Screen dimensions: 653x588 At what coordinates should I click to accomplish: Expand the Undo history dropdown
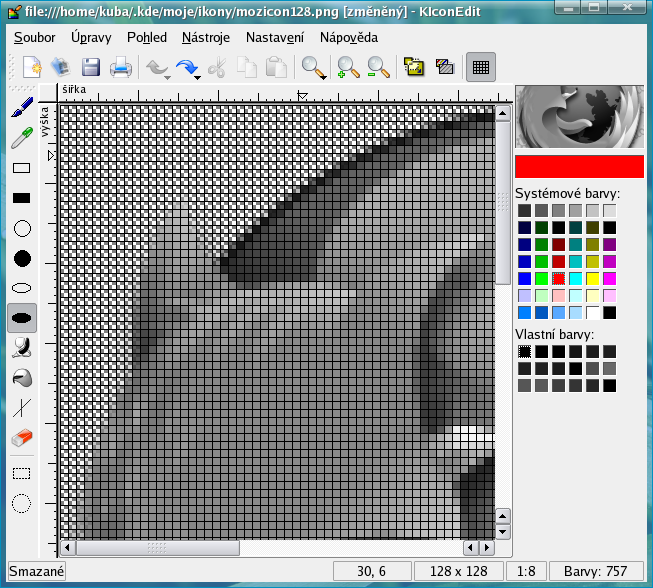pos(167,76)
